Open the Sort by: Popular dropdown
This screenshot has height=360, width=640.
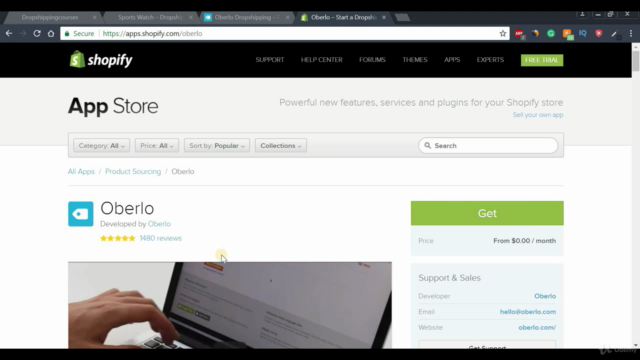click(217, 146)
